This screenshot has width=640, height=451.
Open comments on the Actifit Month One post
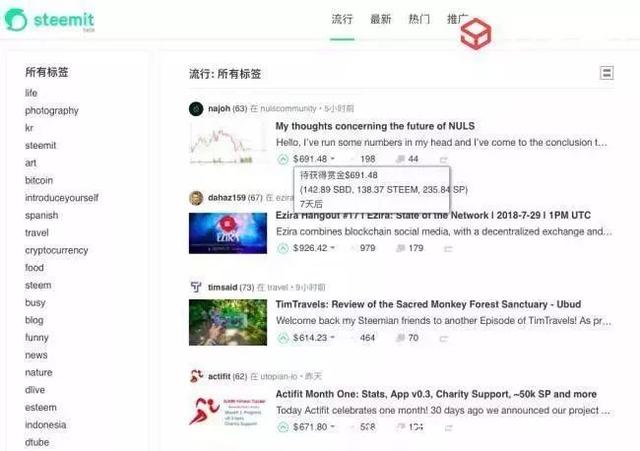410,427
